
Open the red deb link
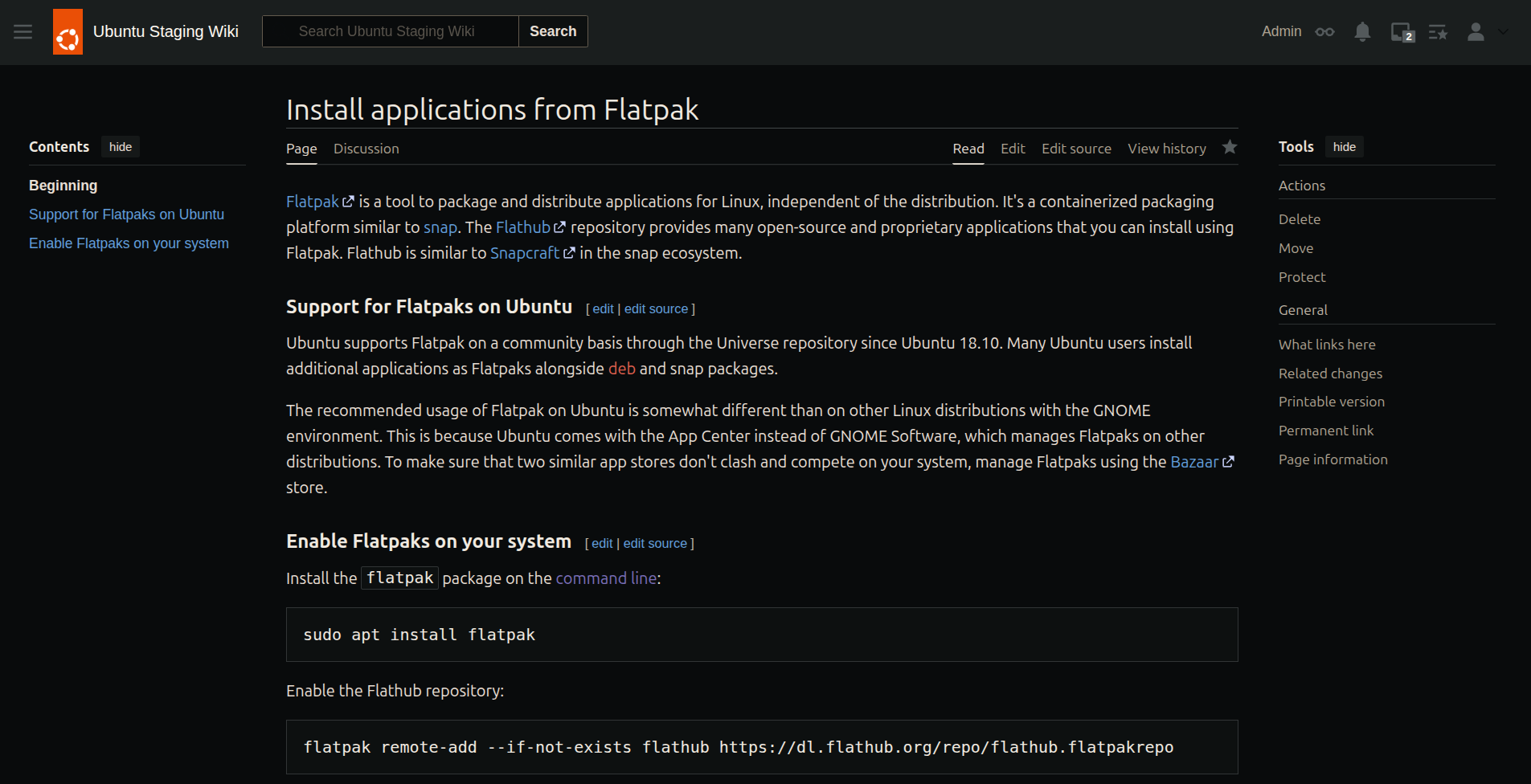[x=621, y=369]
